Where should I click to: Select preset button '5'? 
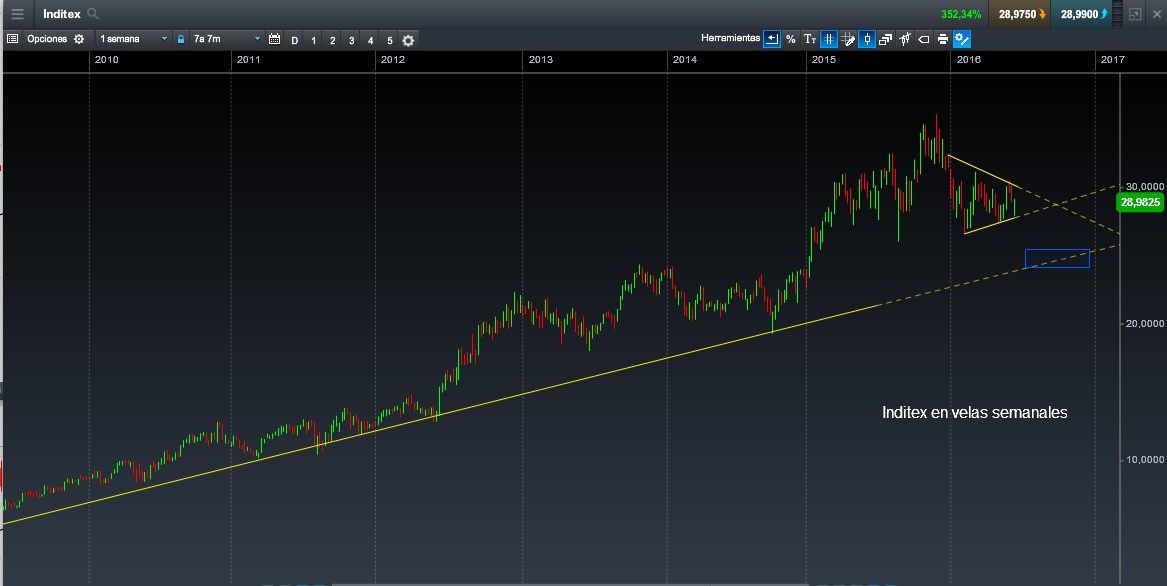[x=389, y=40]
